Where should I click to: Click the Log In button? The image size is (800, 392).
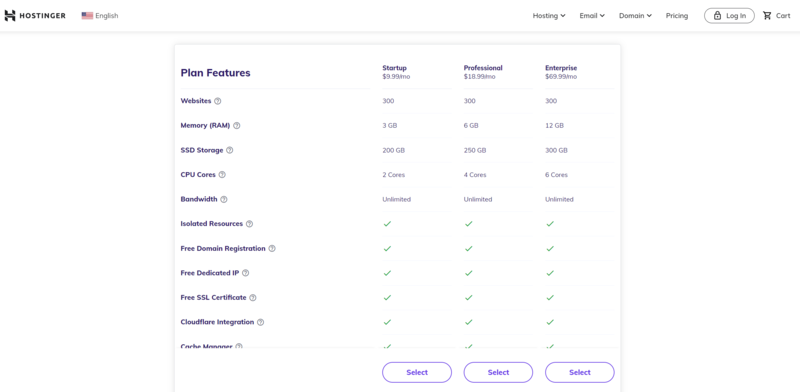[729, 16]
